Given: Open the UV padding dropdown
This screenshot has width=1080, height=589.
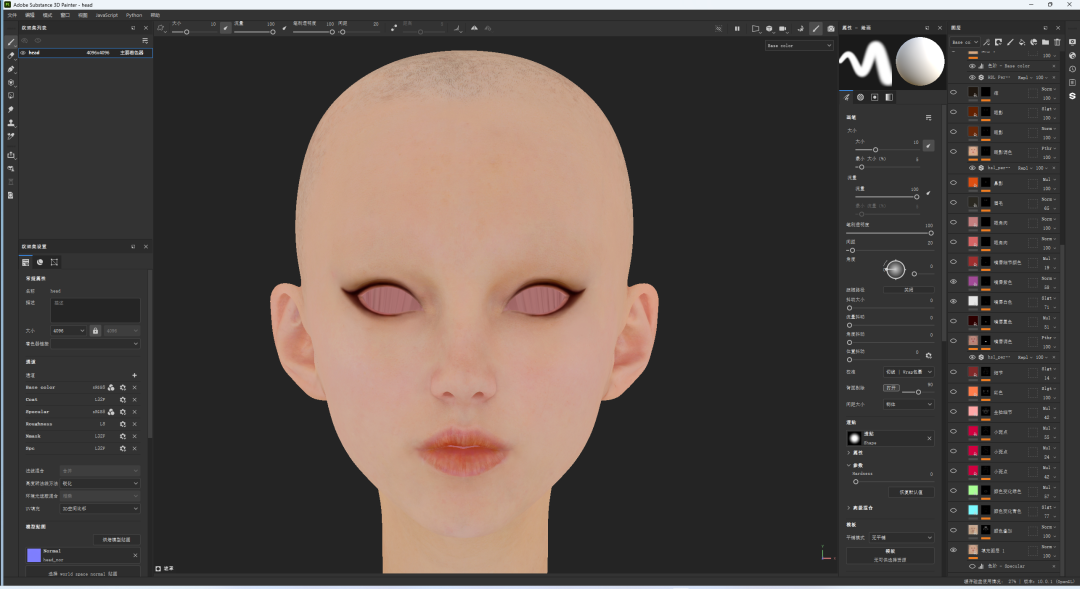Looking at the screenshot, I should (x=100, y=508).
